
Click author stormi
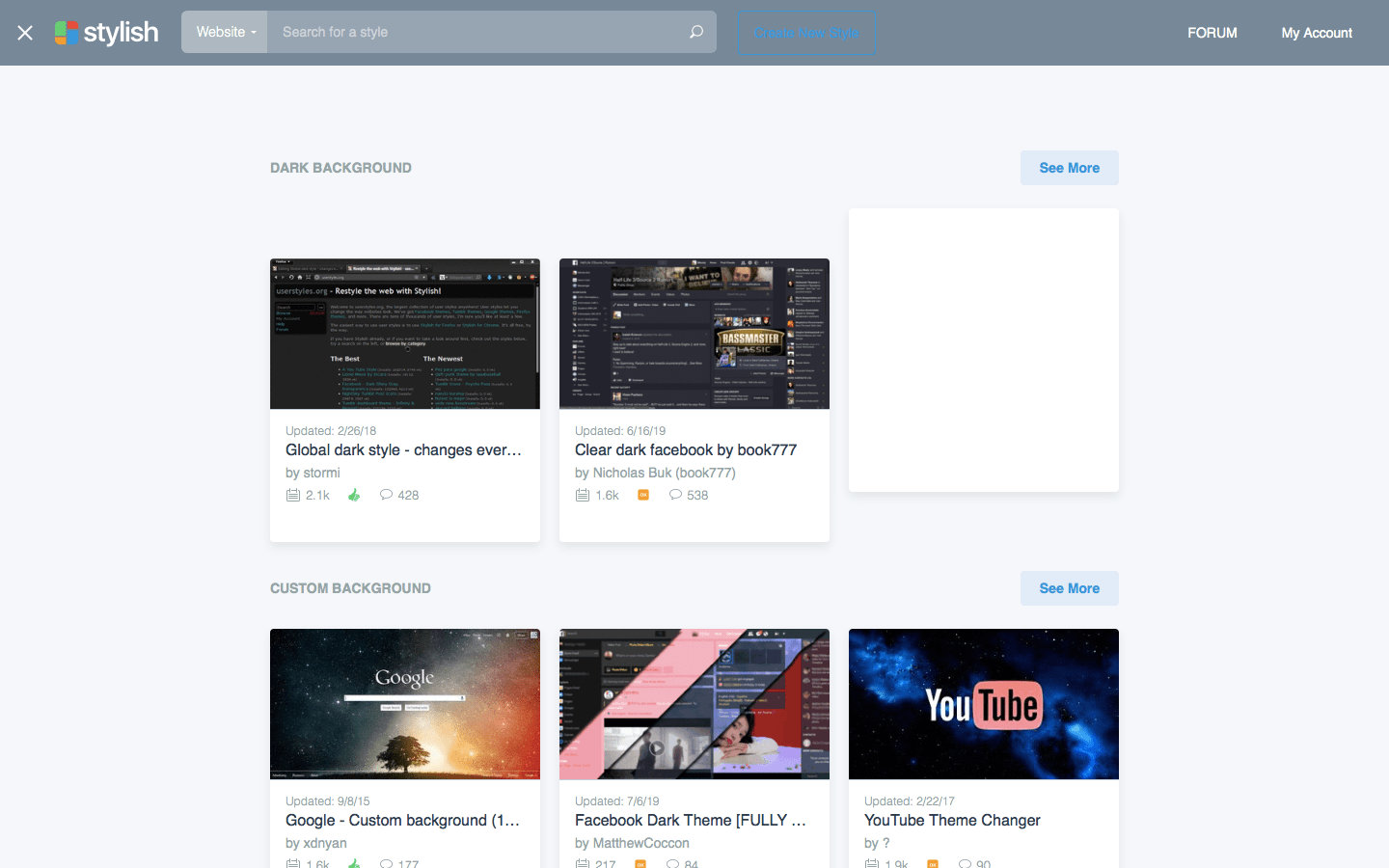point(322,473)
